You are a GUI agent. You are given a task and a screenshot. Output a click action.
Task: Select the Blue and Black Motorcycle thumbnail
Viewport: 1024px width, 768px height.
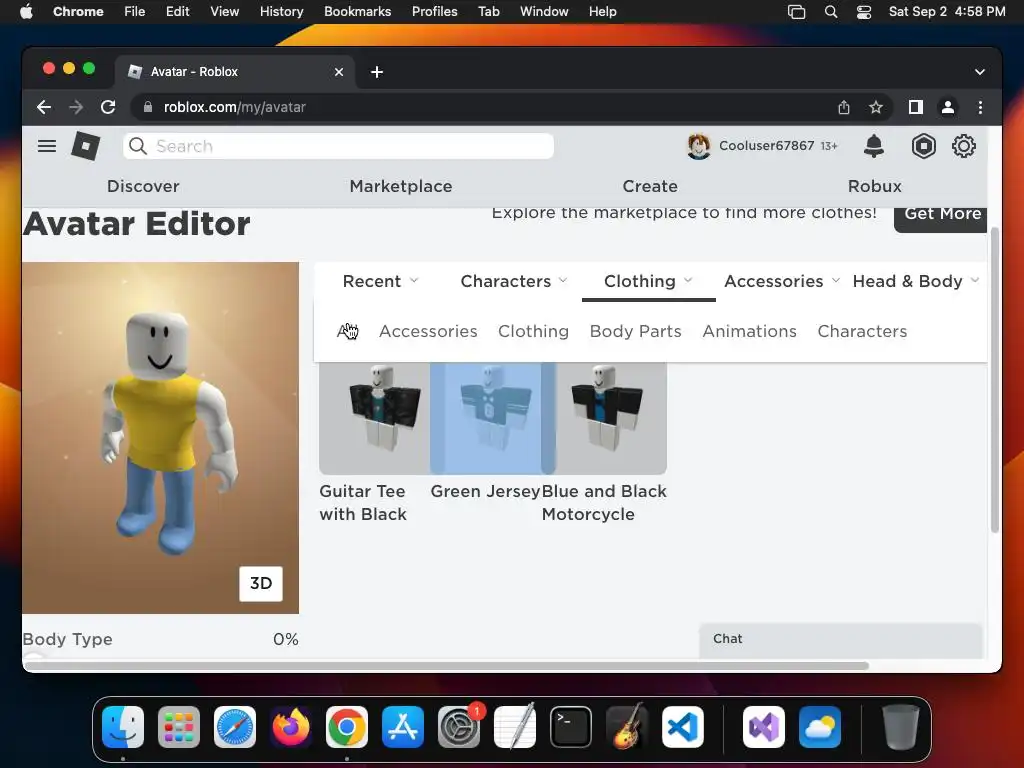pos(605,418)
